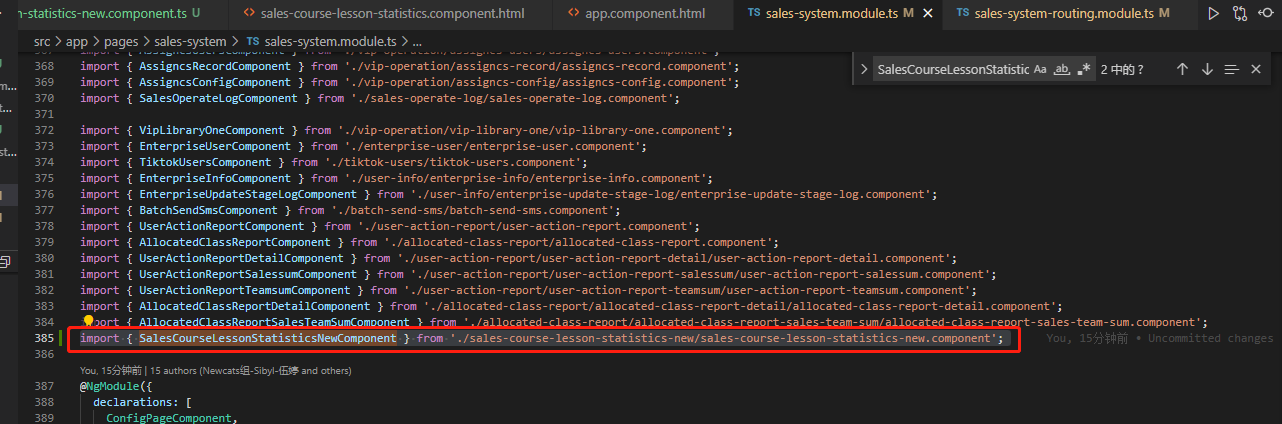
Task: Open the compare changes icon in editor toolbar
Action: [1240, 14]
